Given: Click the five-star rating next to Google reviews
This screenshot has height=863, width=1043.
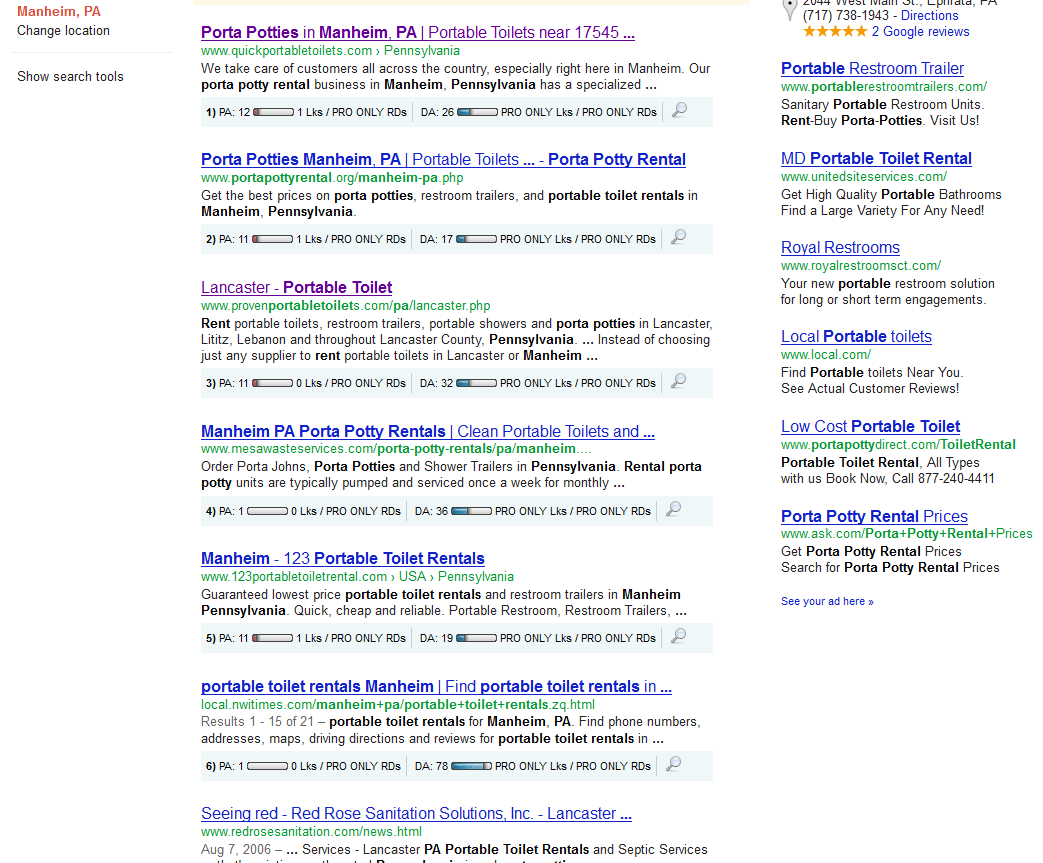Looking at the screenshot, I should (x=835, y=31).
